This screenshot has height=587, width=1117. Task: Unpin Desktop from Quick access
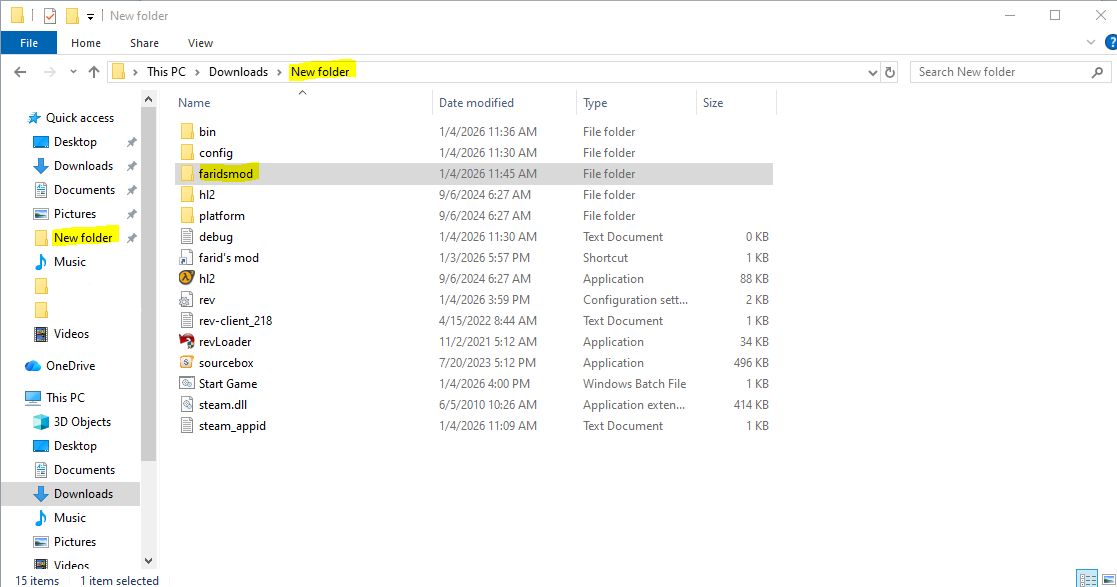click(x=130, y=142)
